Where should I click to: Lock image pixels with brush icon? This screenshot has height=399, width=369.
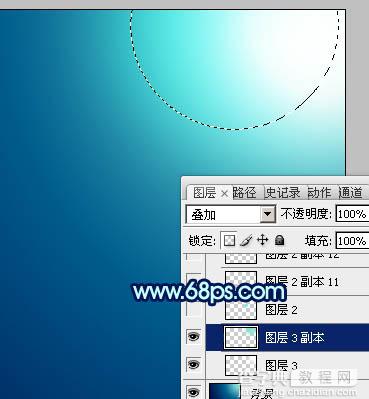246,240
